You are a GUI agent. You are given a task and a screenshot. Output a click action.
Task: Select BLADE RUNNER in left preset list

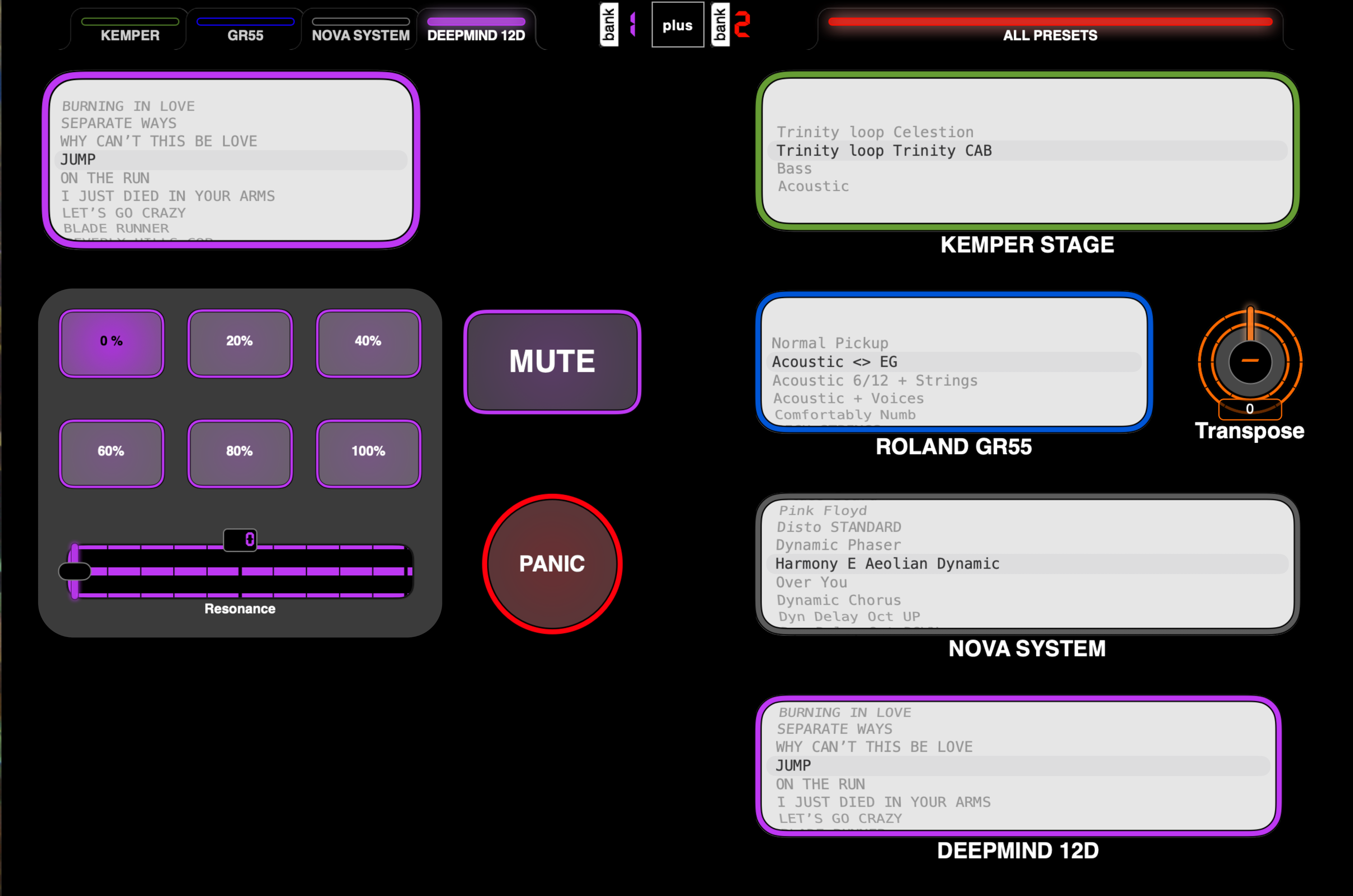coord(116,228)
